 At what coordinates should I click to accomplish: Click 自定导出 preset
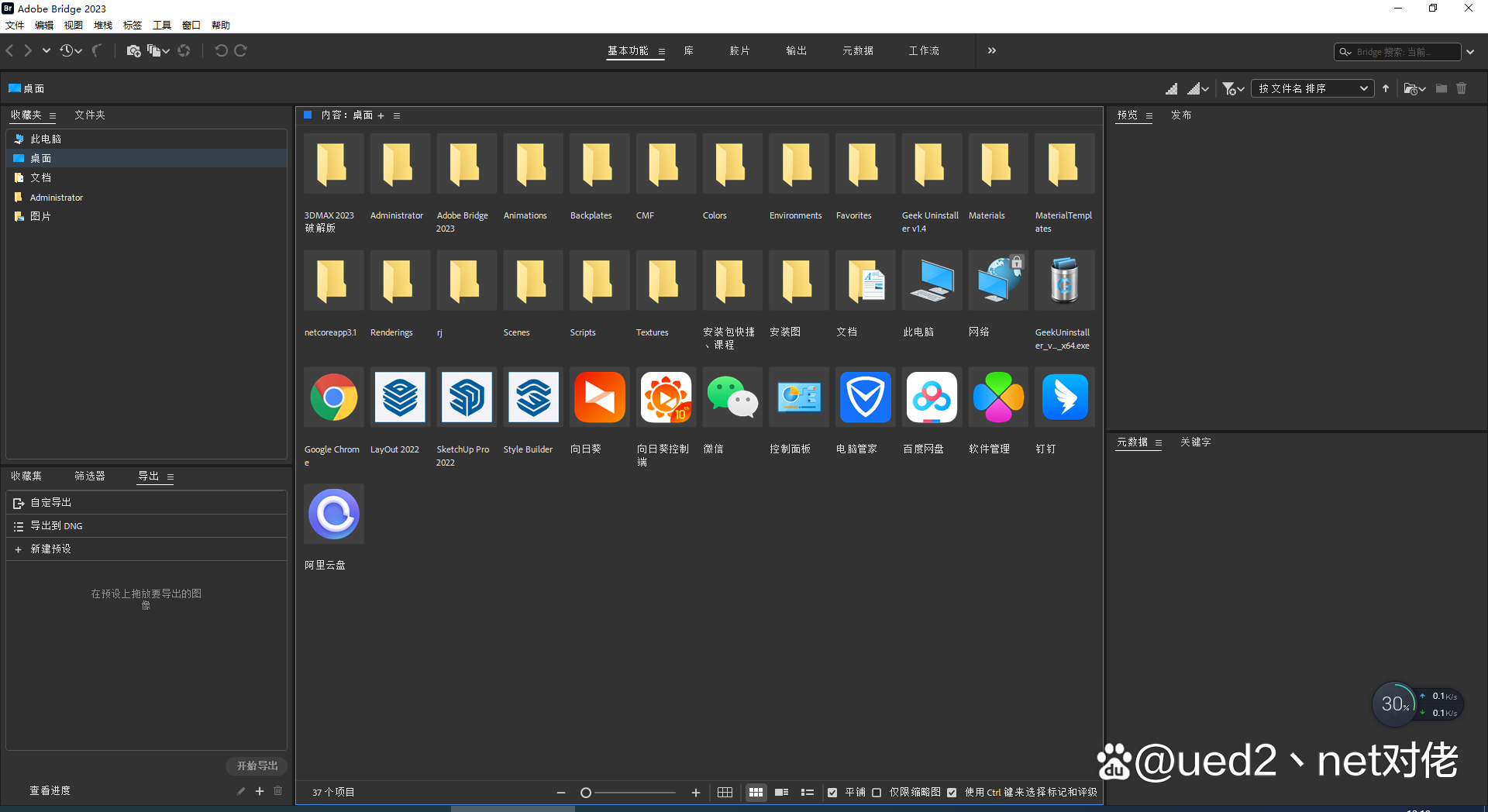tap(146, 502)
